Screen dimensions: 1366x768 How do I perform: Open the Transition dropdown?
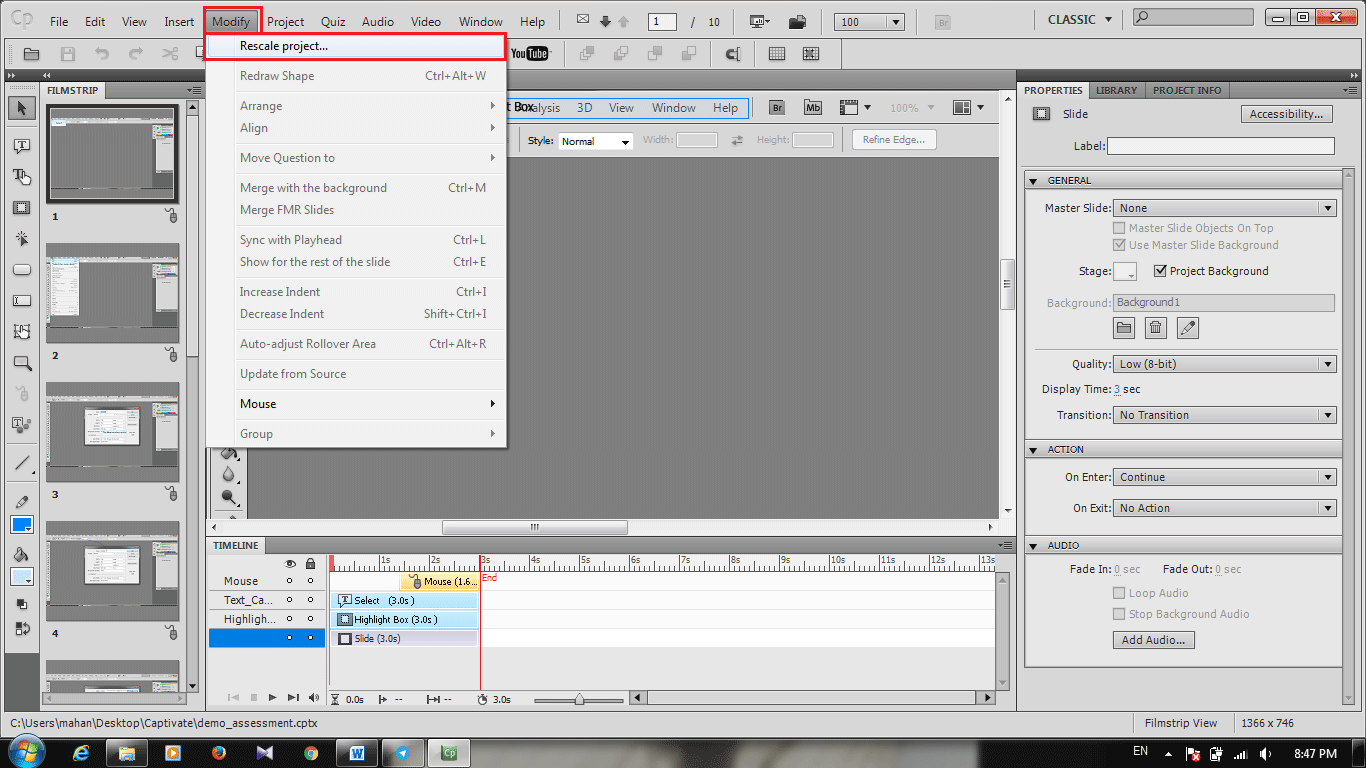coord(1224,415)
